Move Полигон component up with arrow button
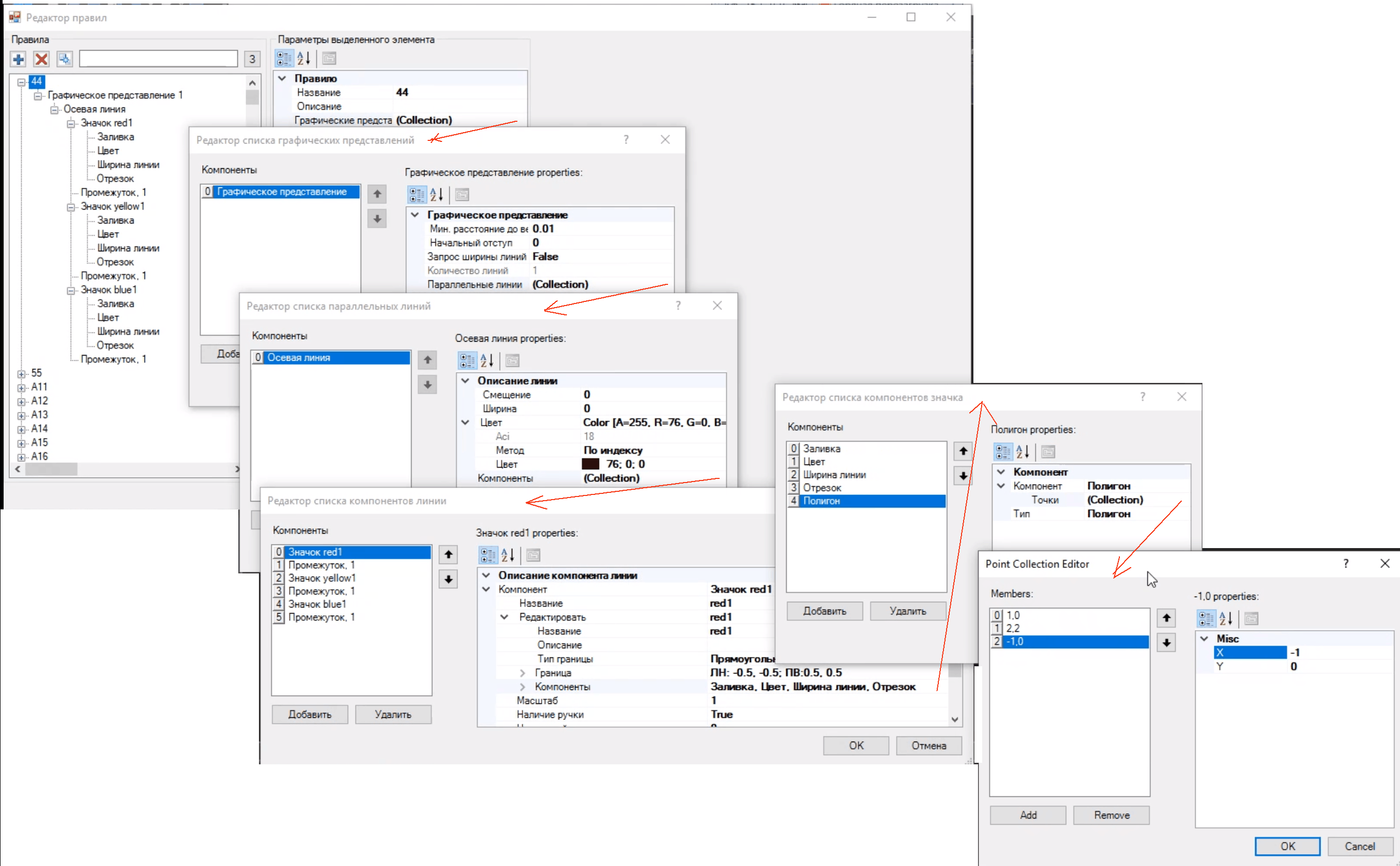The width and height of the screenshot is (1400, 866). coord(963,452)
